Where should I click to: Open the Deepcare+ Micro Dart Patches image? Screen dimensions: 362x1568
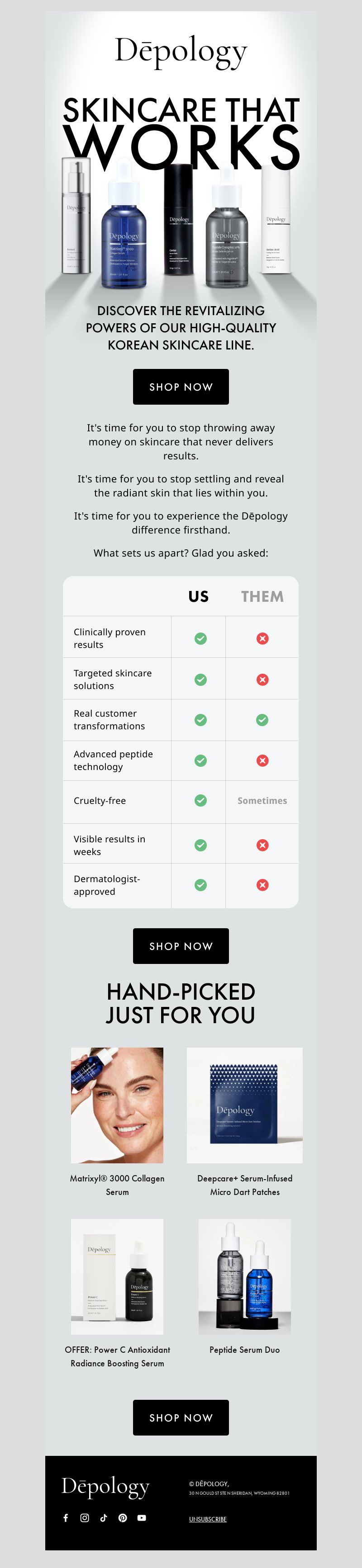244,1105
